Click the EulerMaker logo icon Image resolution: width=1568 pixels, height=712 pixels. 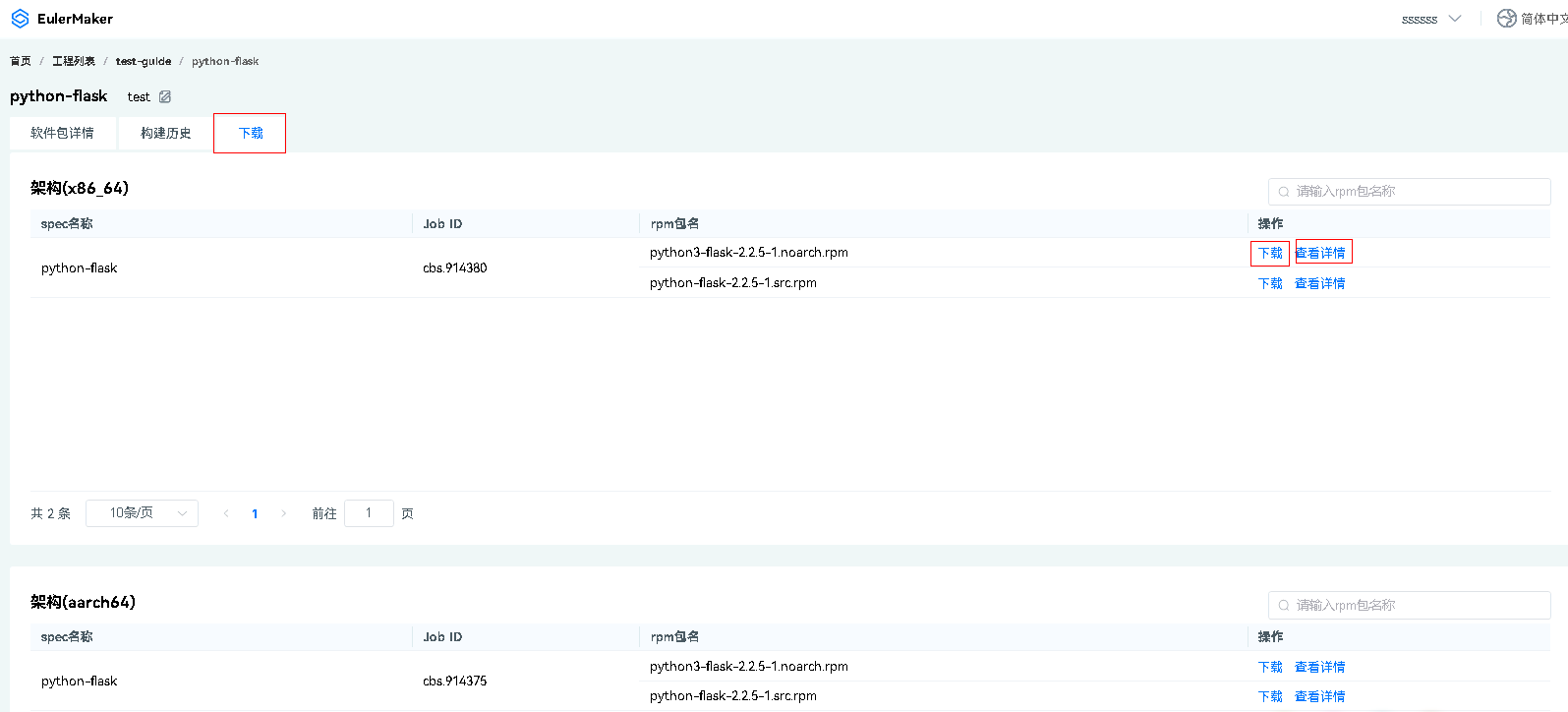tap(20, 19)
